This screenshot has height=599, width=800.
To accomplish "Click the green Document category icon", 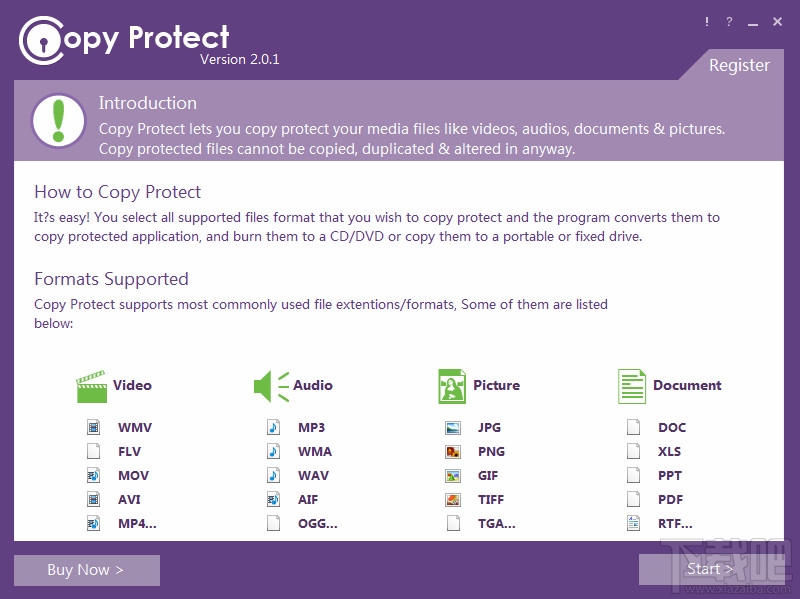I will click(x=631, y=386).
